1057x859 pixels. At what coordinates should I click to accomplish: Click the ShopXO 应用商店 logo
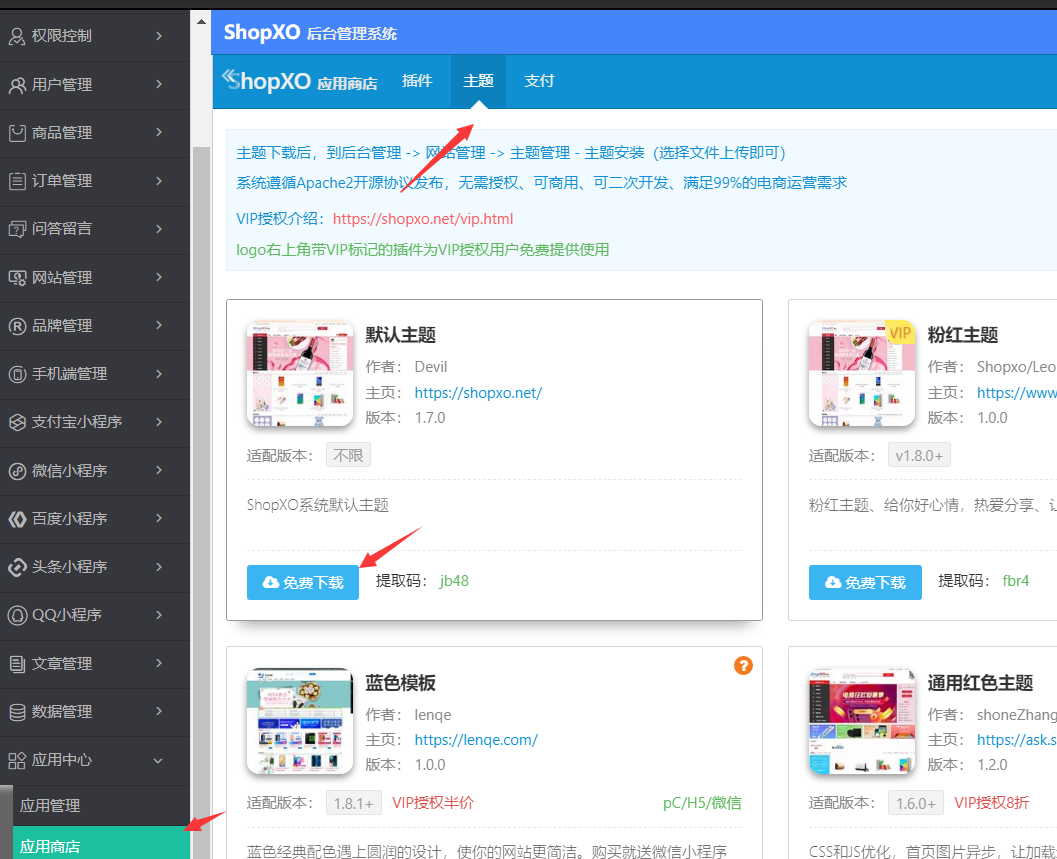300,81
